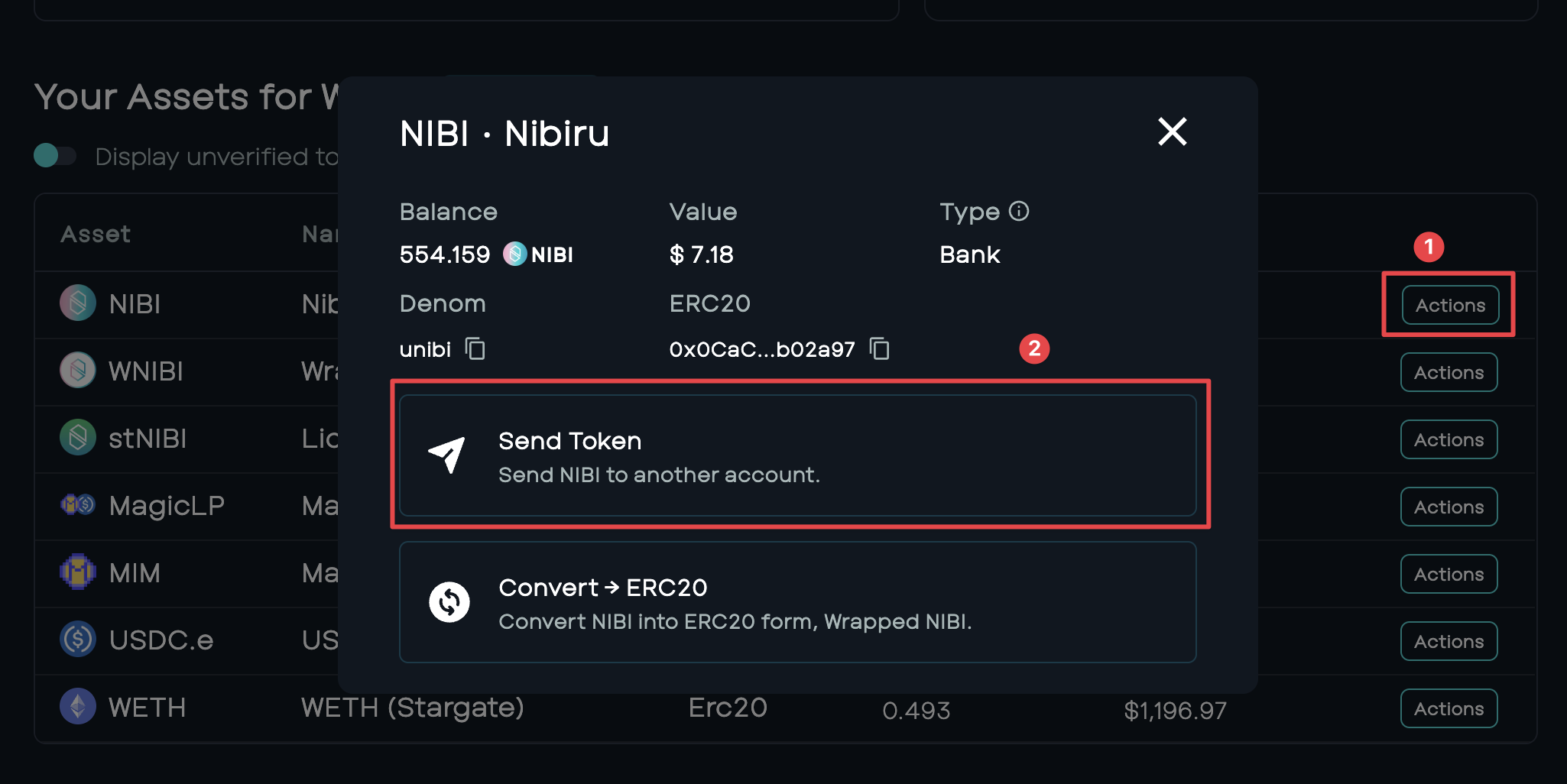Copy the ERC20 address 0x0CaC...b02a97
The width and height of the screenshot is (1567, 784).
click(880, 349)
